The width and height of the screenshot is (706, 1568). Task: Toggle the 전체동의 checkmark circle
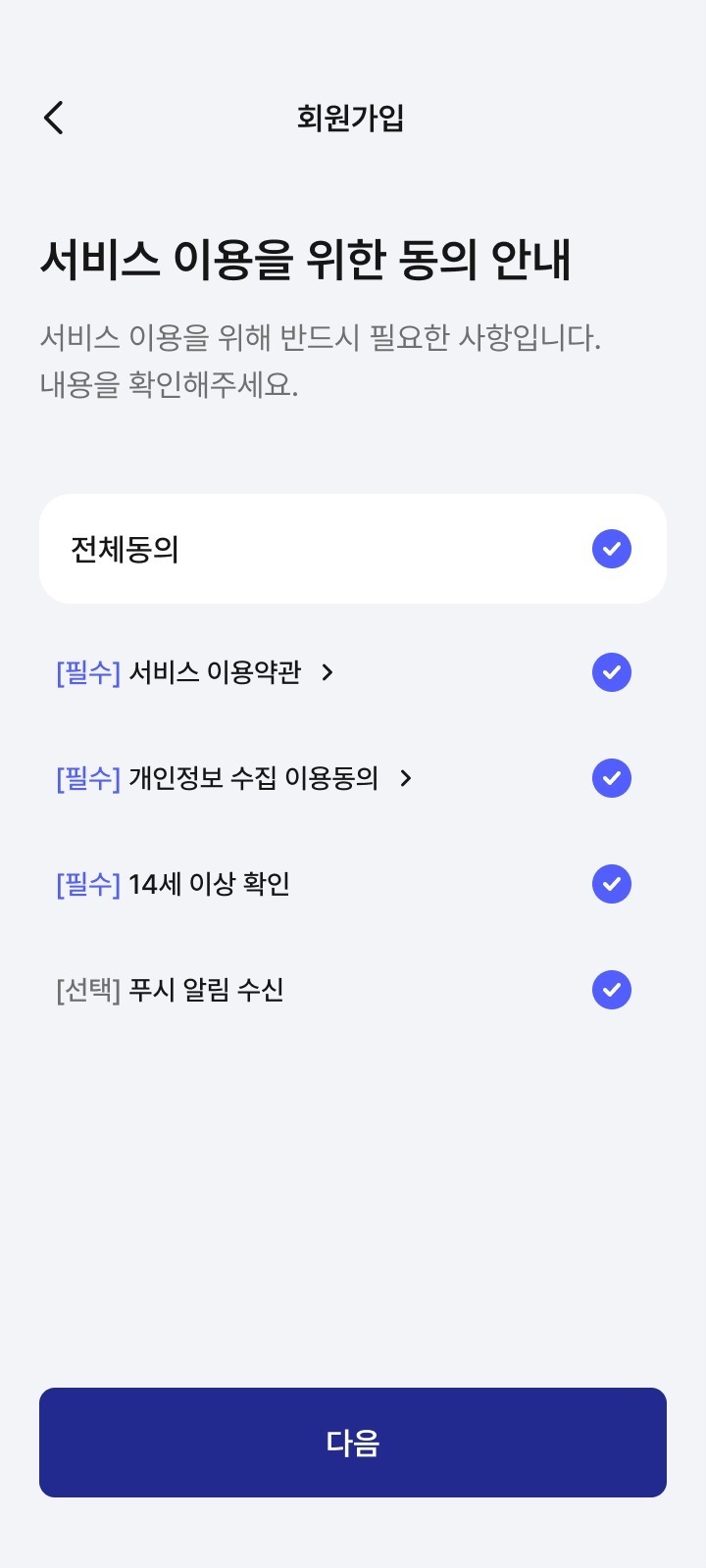tap(612, 549)
